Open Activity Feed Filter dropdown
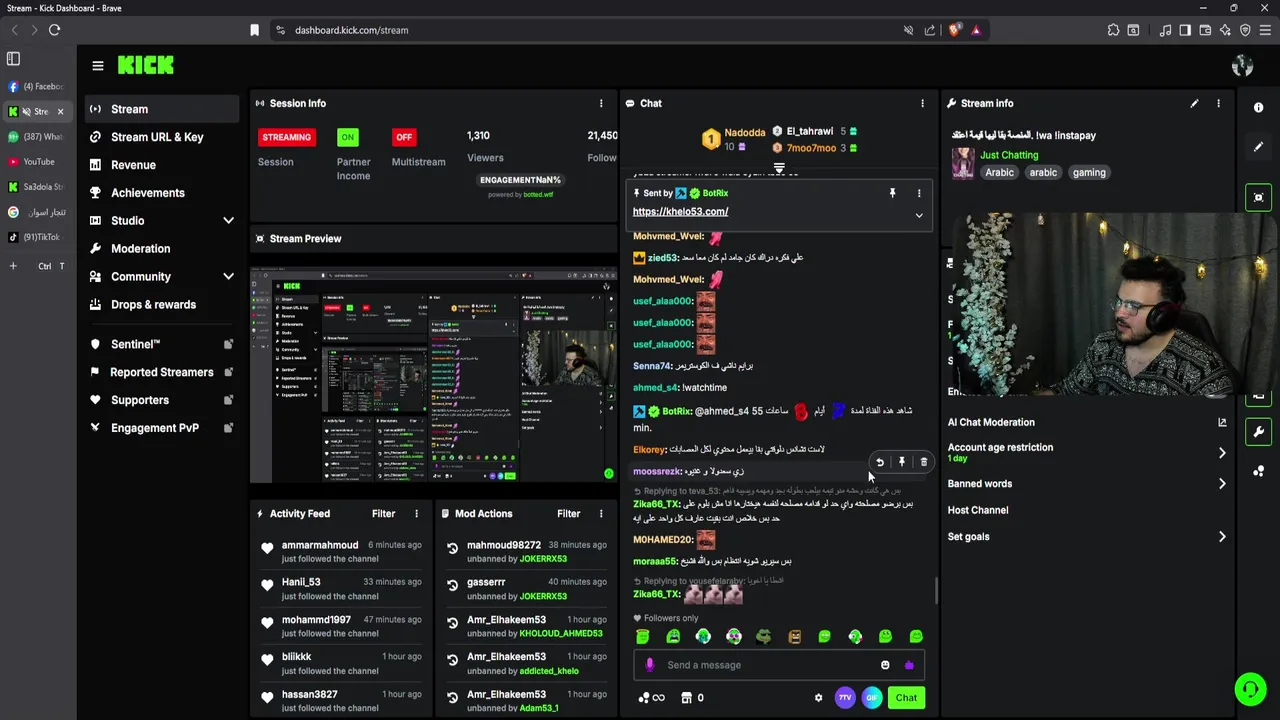Screen dimensions: 1280x720 383,514
